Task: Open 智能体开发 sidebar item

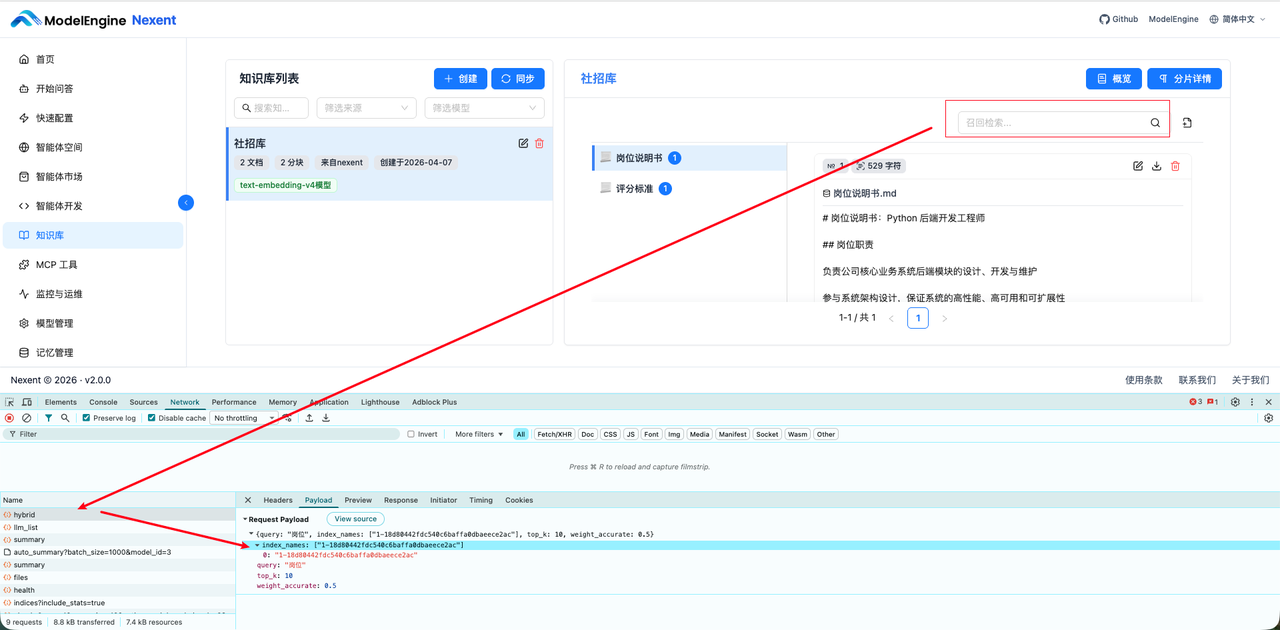Action: pyautogui.click(x=92, y=206)
